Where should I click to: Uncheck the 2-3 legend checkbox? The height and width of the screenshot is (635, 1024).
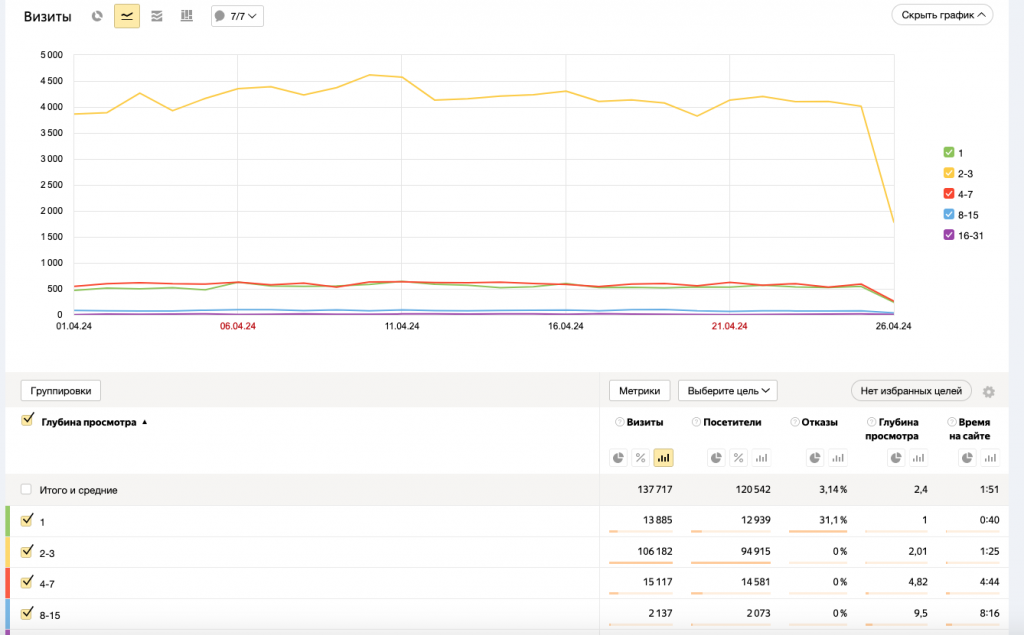[x=949, y=173]
